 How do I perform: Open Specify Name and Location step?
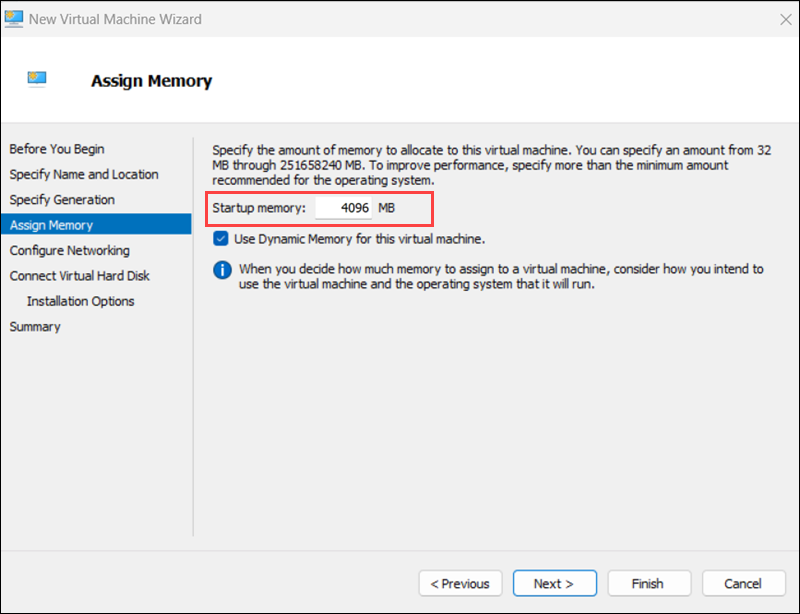click(84, 175)
